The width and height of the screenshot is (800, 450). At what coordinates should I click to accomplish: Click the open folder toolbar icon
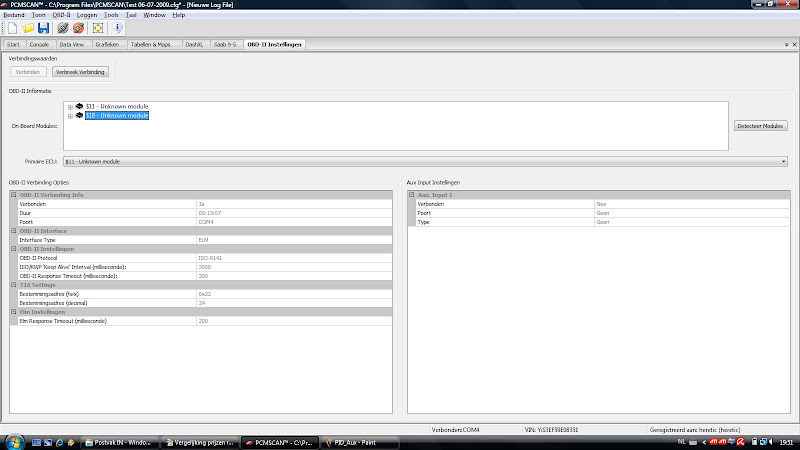tap(28, 28)
